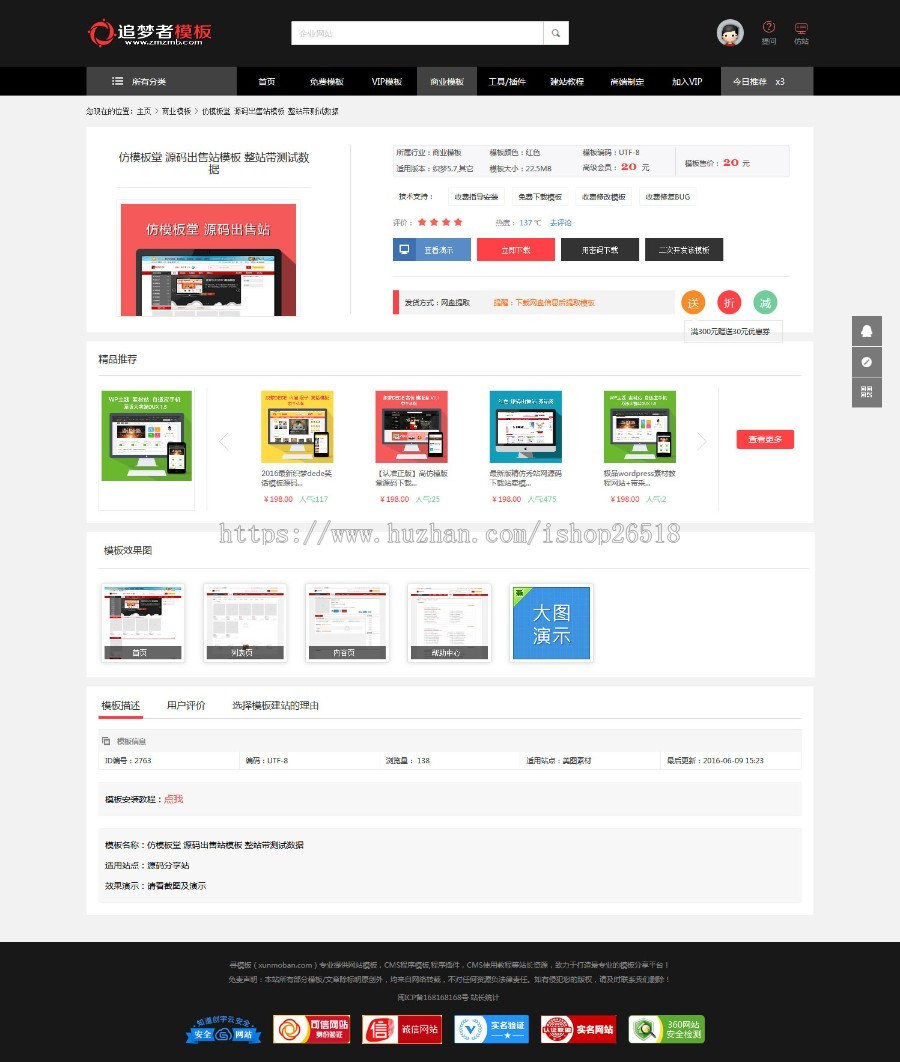Open 加入VIP navigation item
The width and height of the screenshot is (900, 1062).
pyautogui.click(x=687, y=81)
